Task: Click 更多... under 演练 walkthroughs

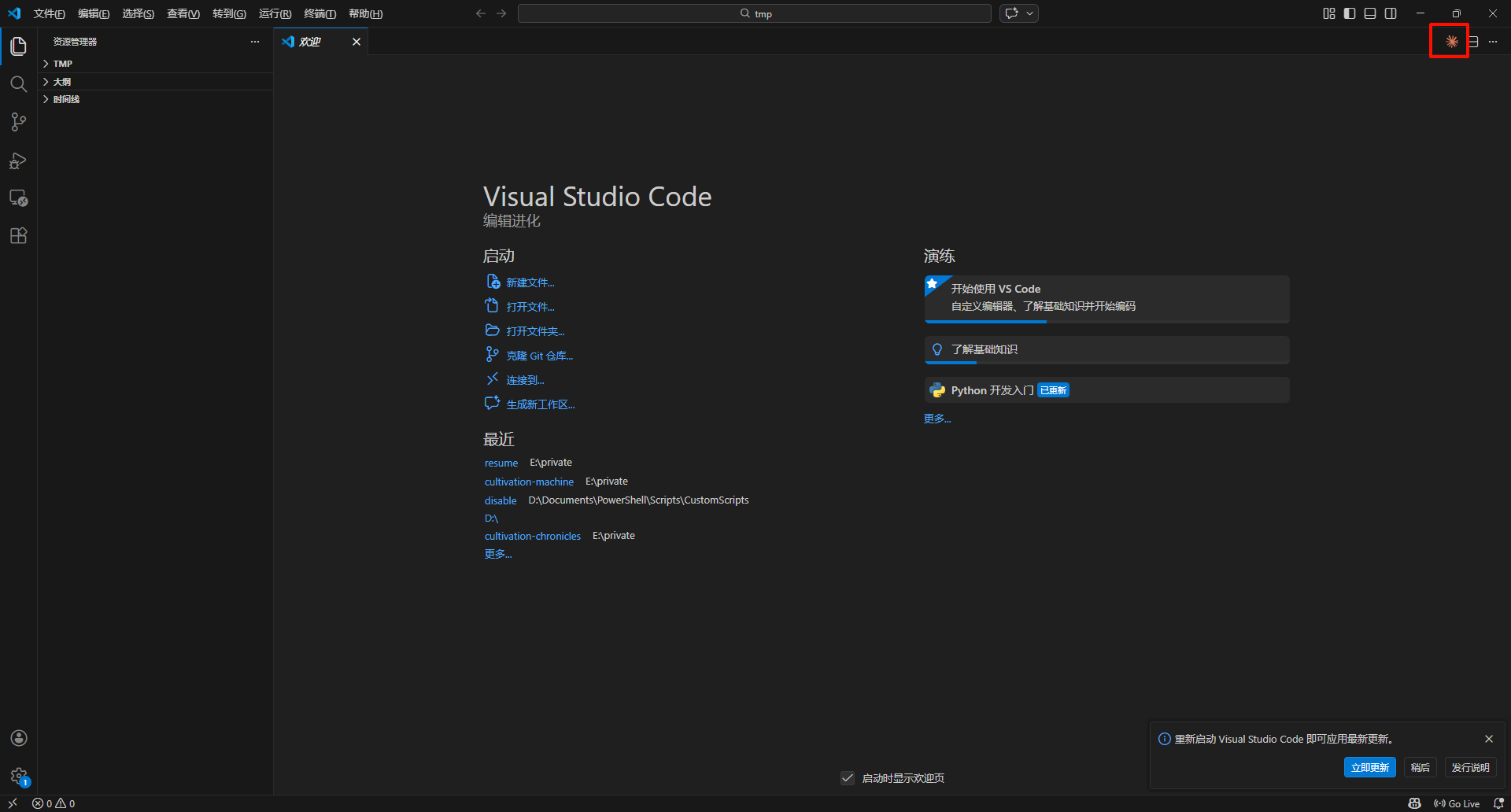Action: click(937, 419)
